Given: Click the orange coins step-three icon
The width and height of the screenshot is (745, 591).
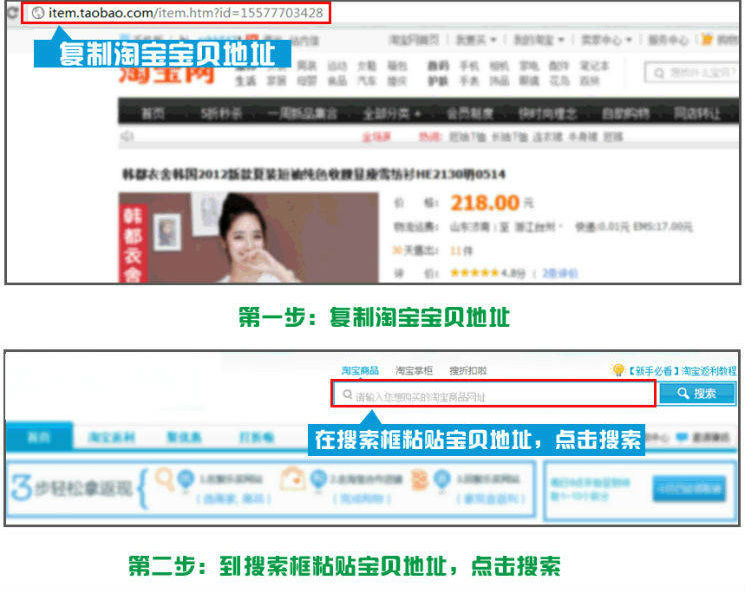Looking at the screenshot, I should tap(420, 480).
